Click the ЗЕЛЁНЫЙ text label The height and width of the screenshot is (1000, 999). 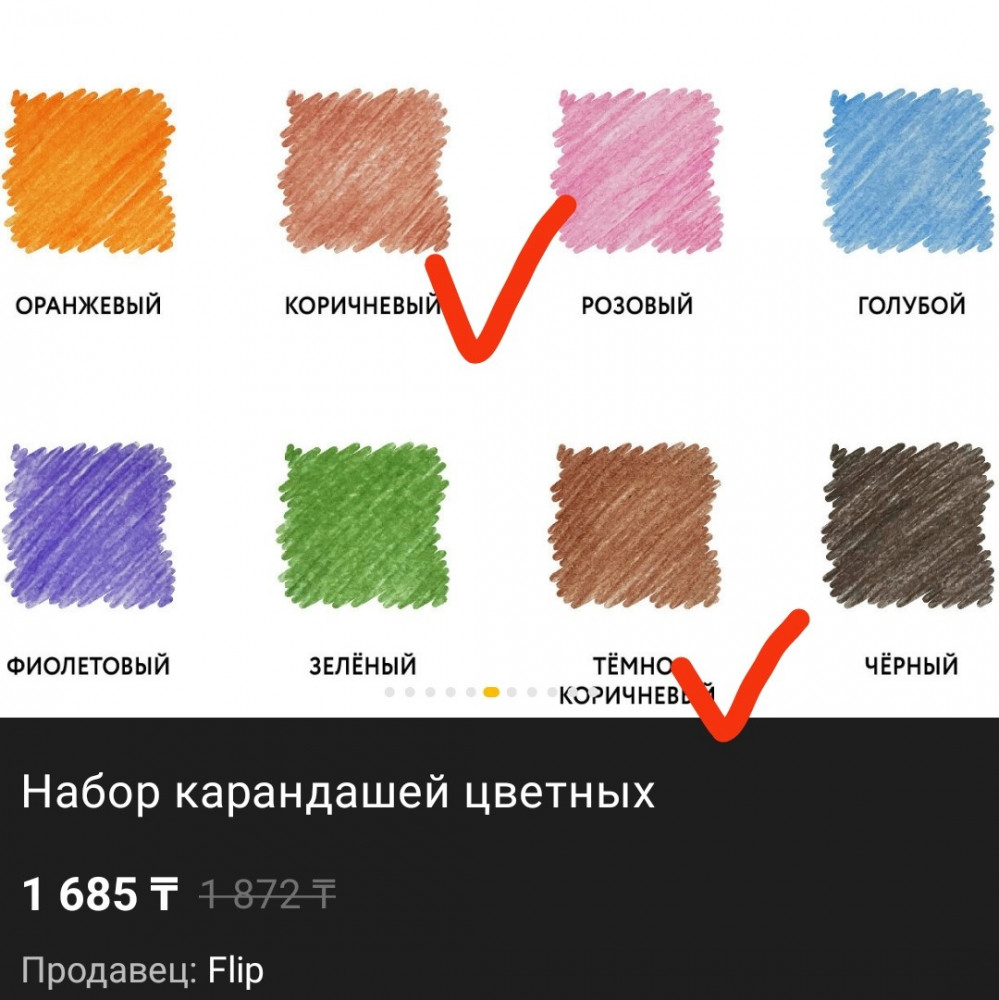[x=363, y=665]
